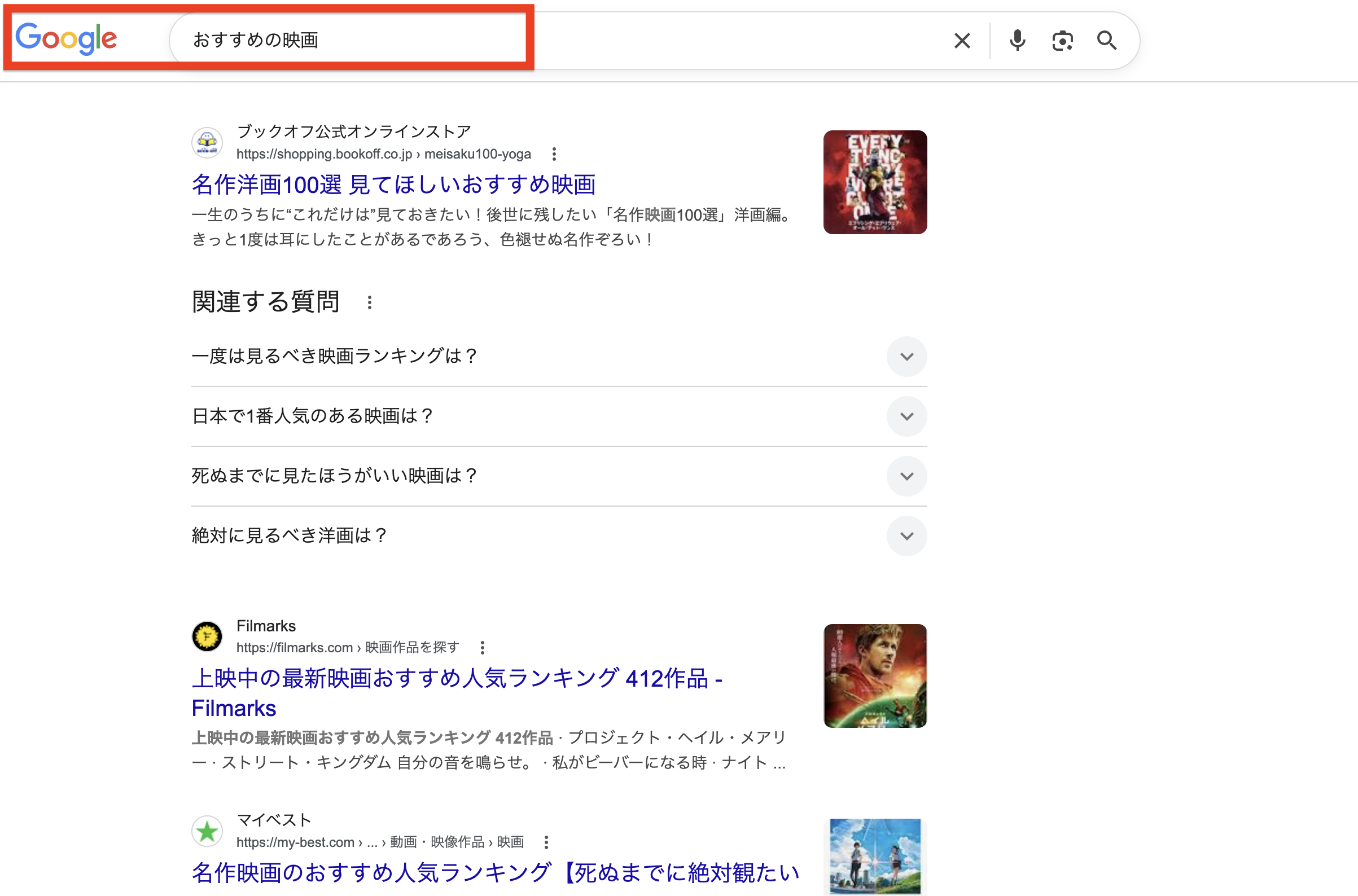Screen dimensions: 1358x896
Task: Expand 「日本で1番人気のある映画は？」question
Action: (x=906, y=416)
